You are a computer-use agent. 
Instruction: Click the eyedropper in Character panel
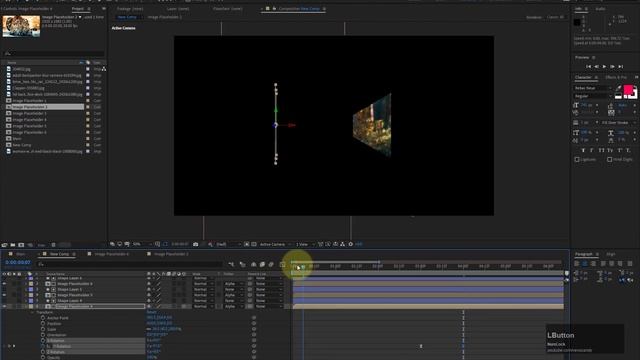point(618,88)
